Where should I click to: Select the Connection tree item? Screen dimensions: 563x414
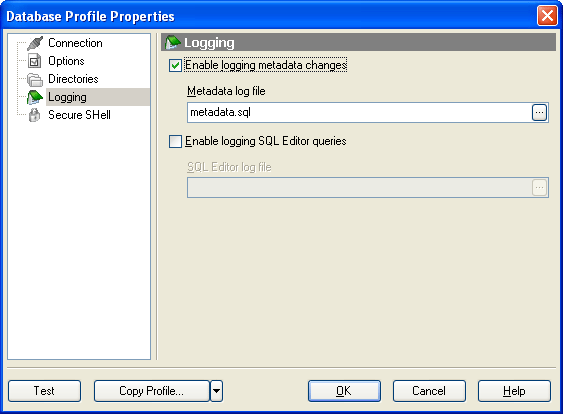[75, 43]
